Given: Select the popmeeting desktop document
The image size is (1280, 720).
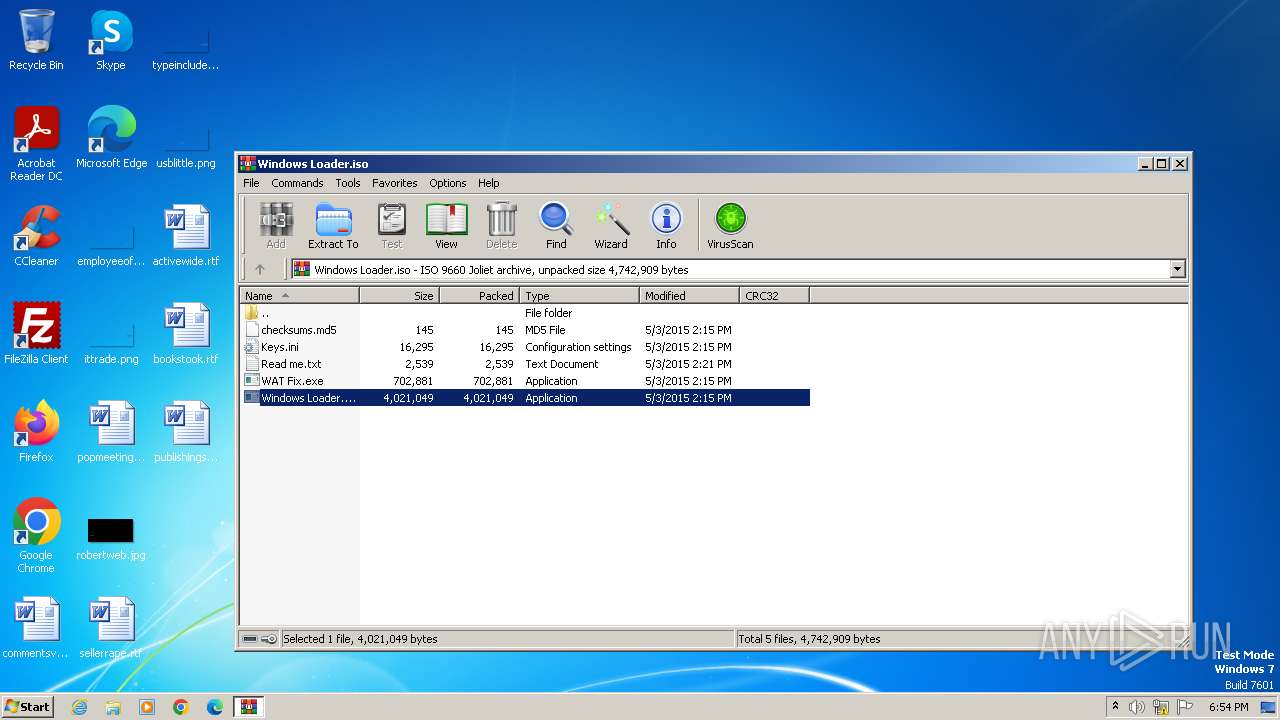Looking at the screenshot, I should point(111,431).
